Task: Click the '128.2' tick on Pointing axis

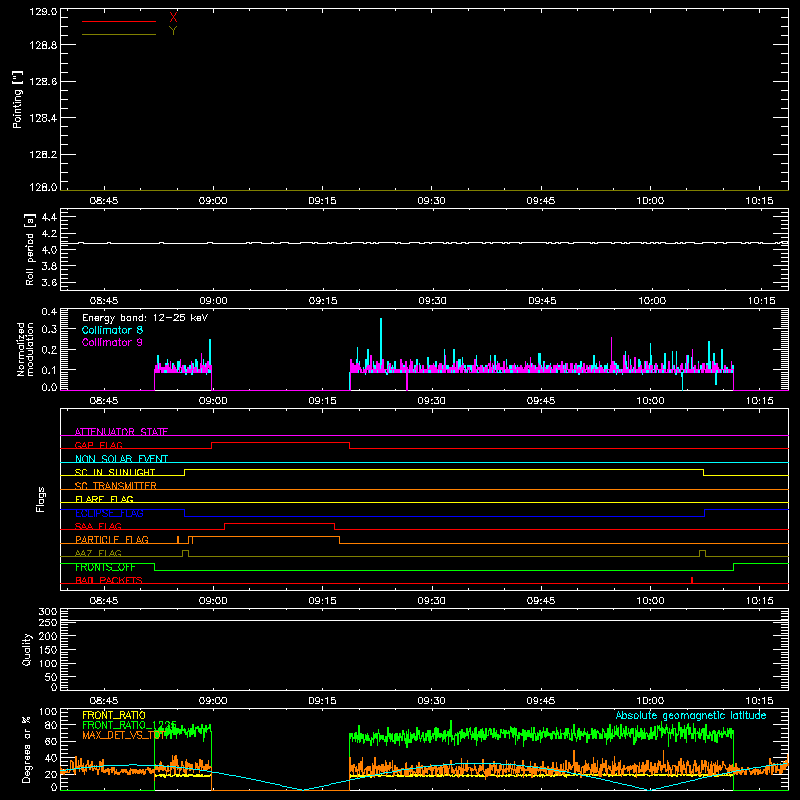Action: click(x=43, y=155)
